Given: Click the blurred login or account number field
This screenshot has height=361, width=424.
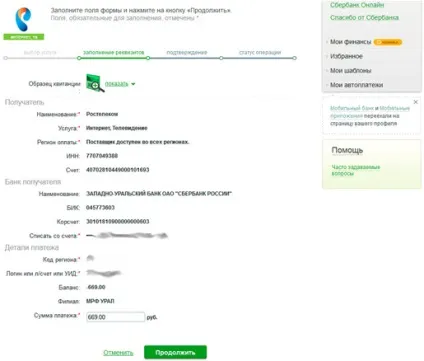Looking at the screenshot, I should (x=103, y=273).
